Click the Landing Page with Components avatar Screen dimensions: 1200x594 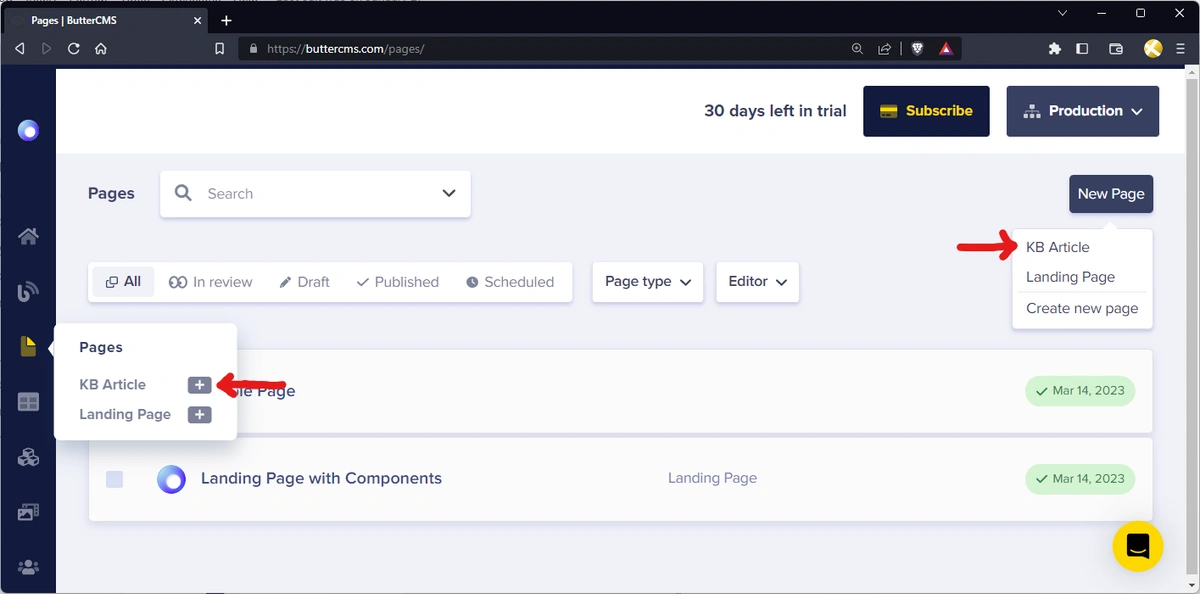(x=172, y=480)
